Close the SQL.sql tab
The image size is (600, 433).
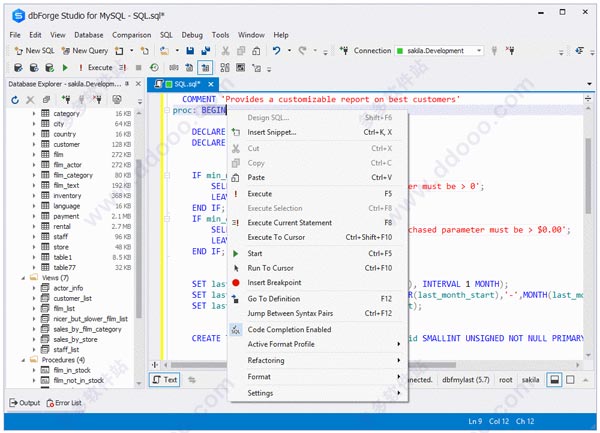[x=211, y=84]
